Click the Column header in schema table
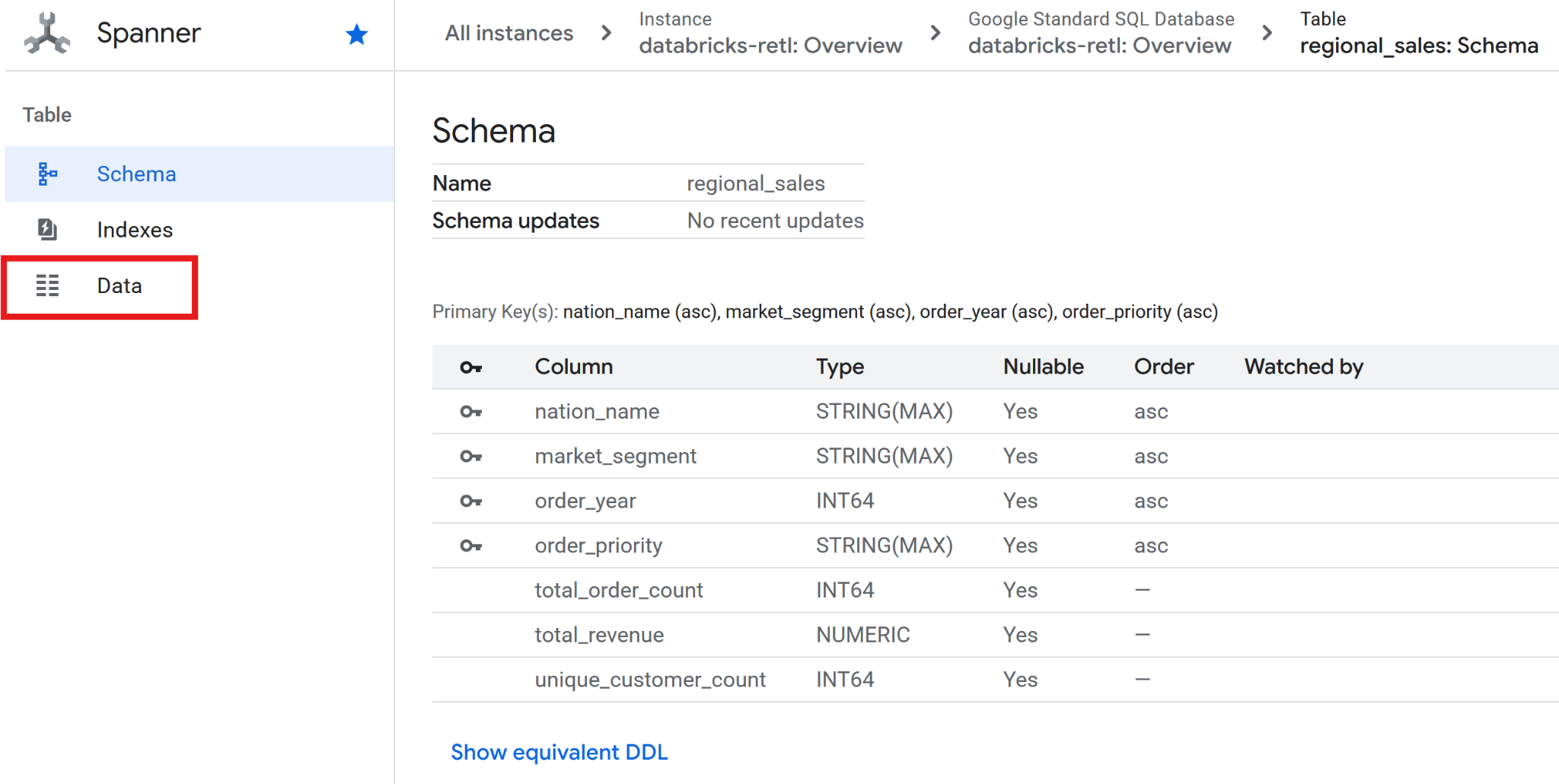 coord(573,367)
